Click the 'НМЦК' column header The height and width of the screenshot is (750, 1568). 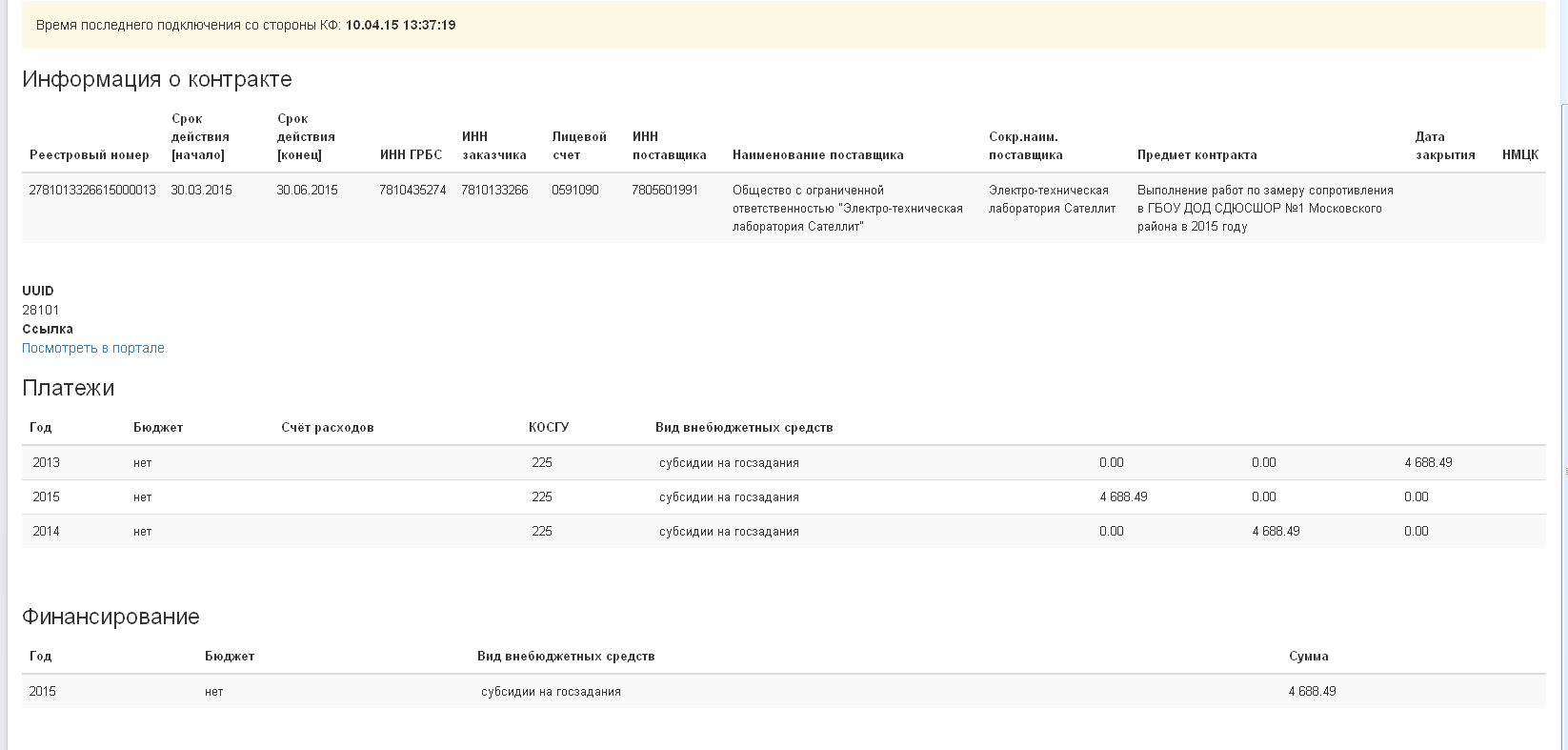1519,154
